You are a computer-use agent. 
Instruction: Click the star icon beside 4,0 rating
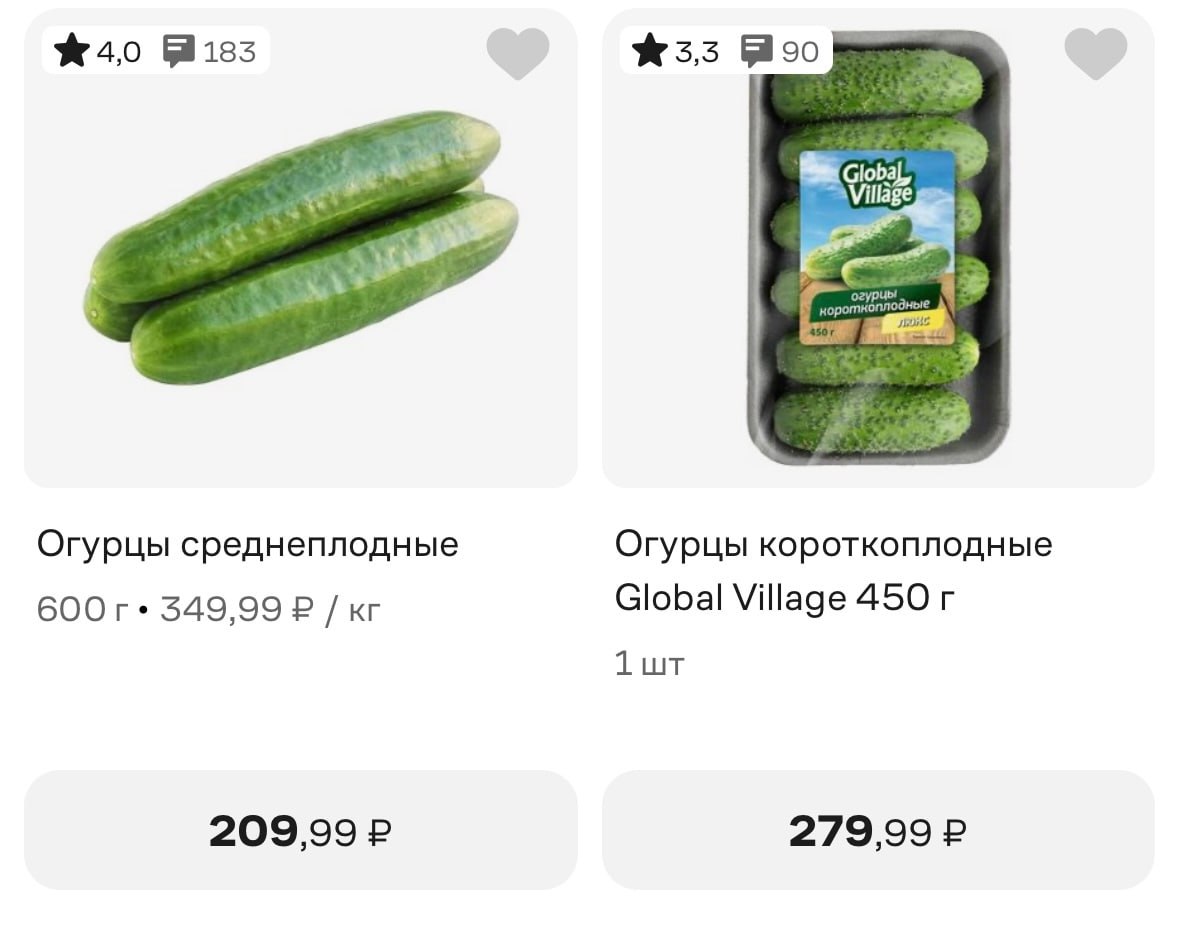[72, 51]
